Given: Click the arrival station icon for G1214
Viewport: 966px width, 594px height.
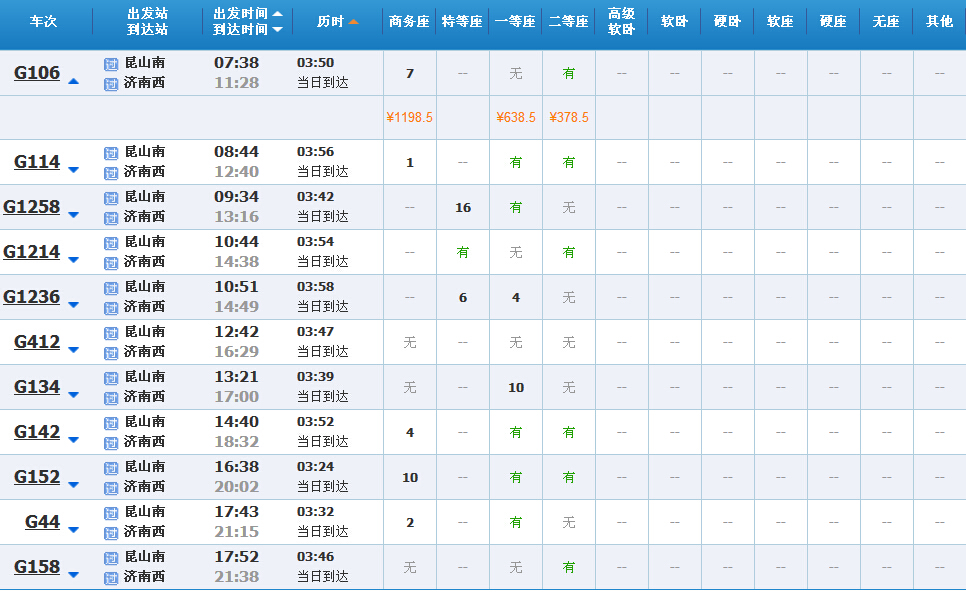Looking at the screenshot, I should 111,263.
